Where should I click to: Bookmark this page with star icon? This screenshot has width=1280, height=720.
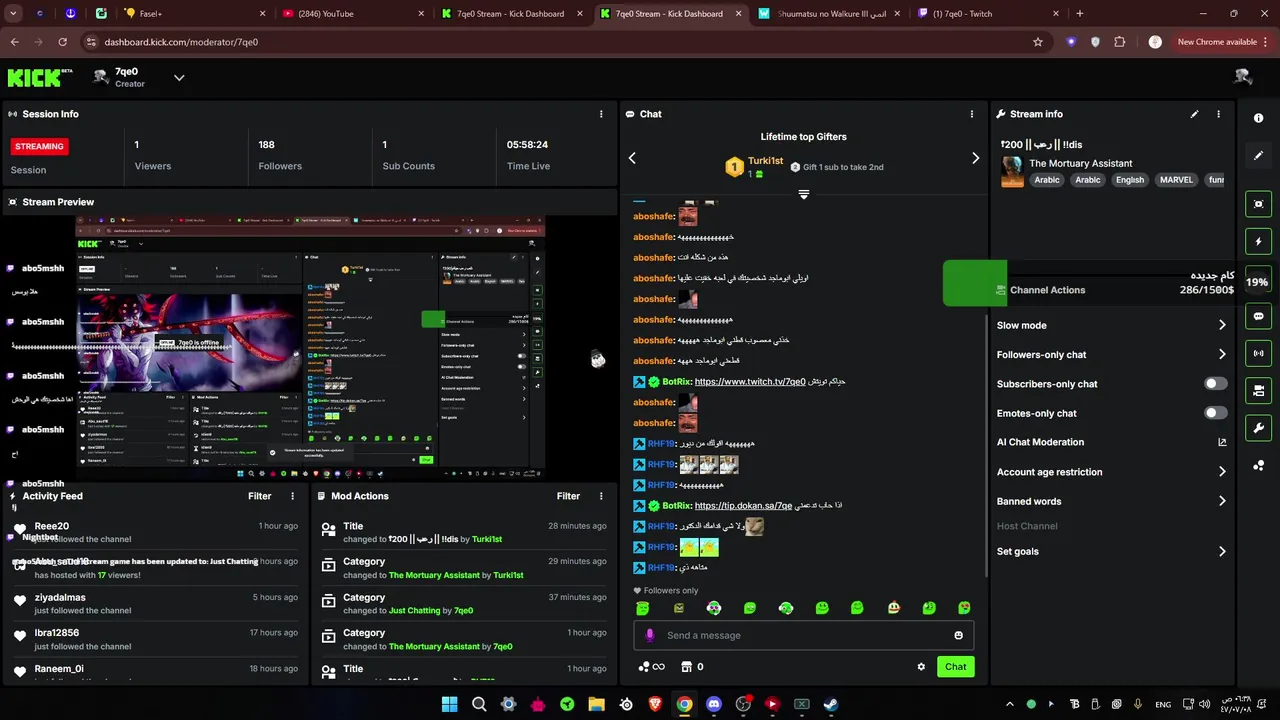[x=1038, y=42]
